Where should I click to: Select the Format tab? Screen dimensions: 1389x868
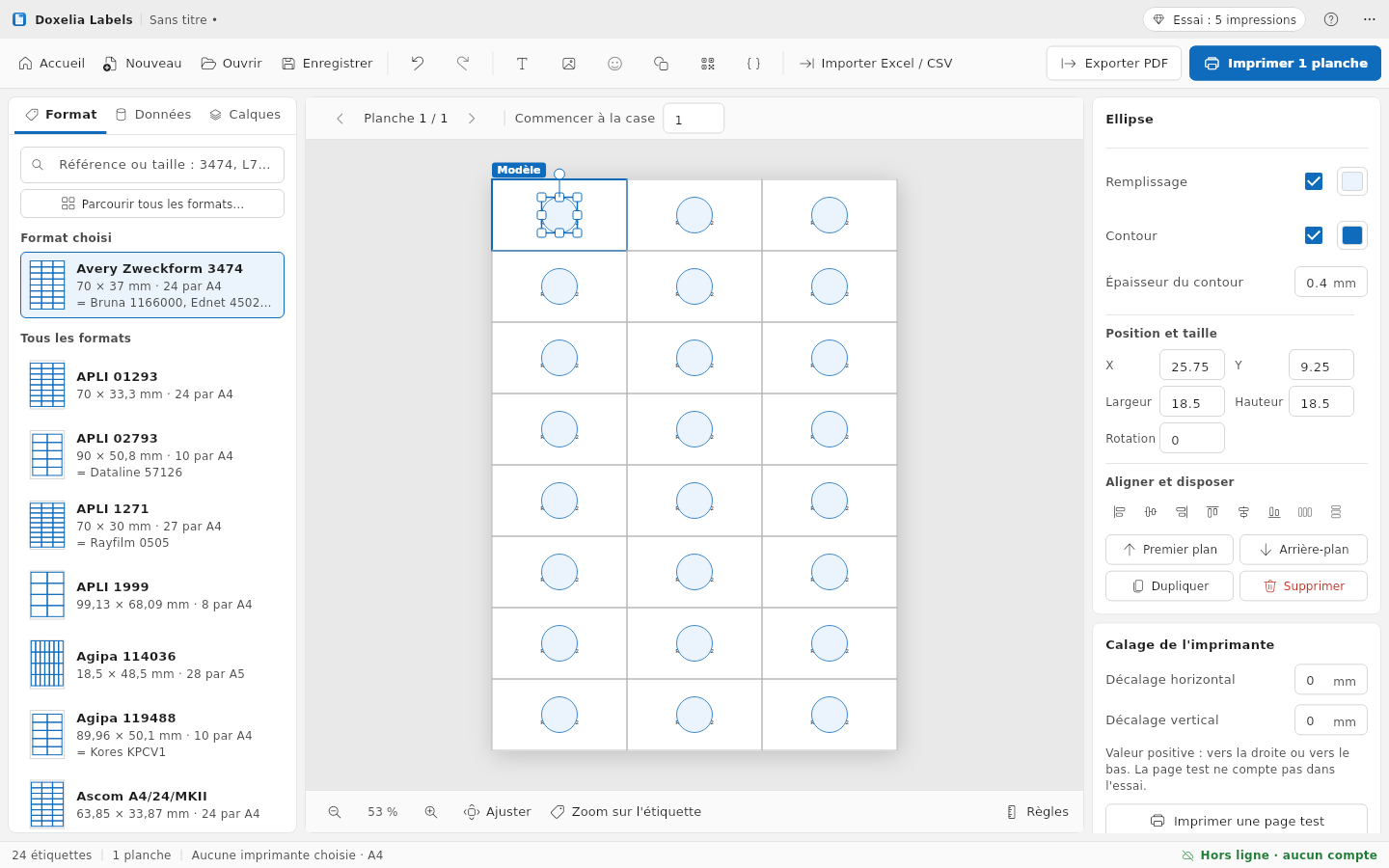click(61, 115)
